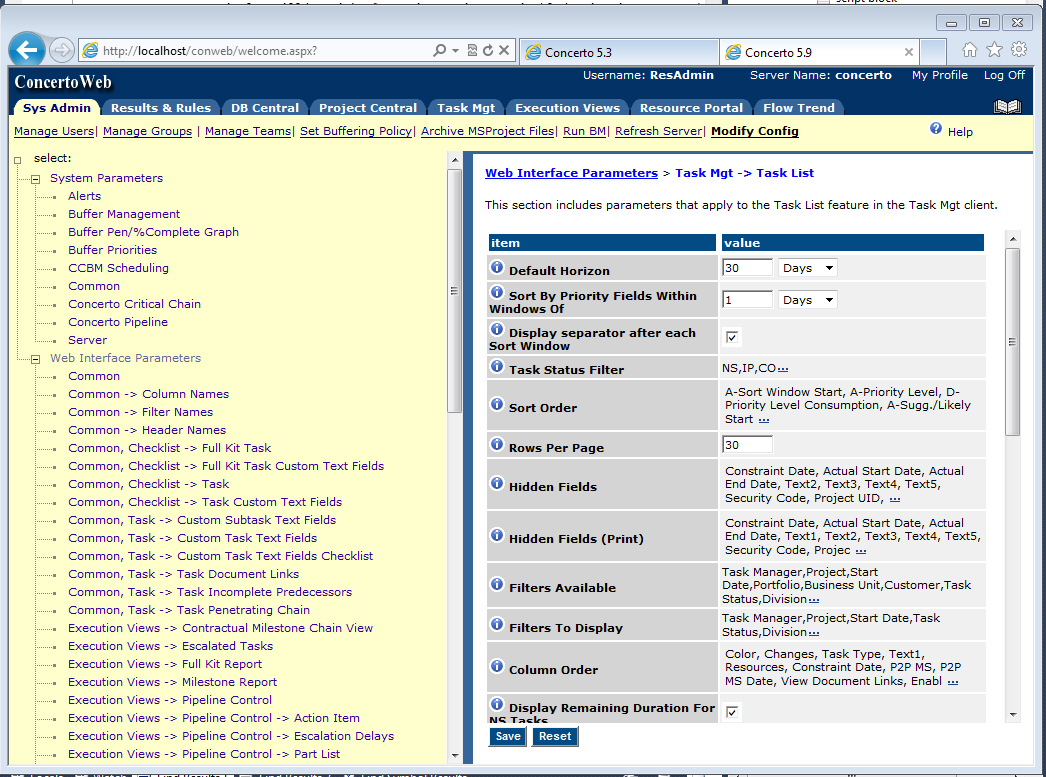
Task: Click the blue Help question mark icon
Action: tap(936, 129)
